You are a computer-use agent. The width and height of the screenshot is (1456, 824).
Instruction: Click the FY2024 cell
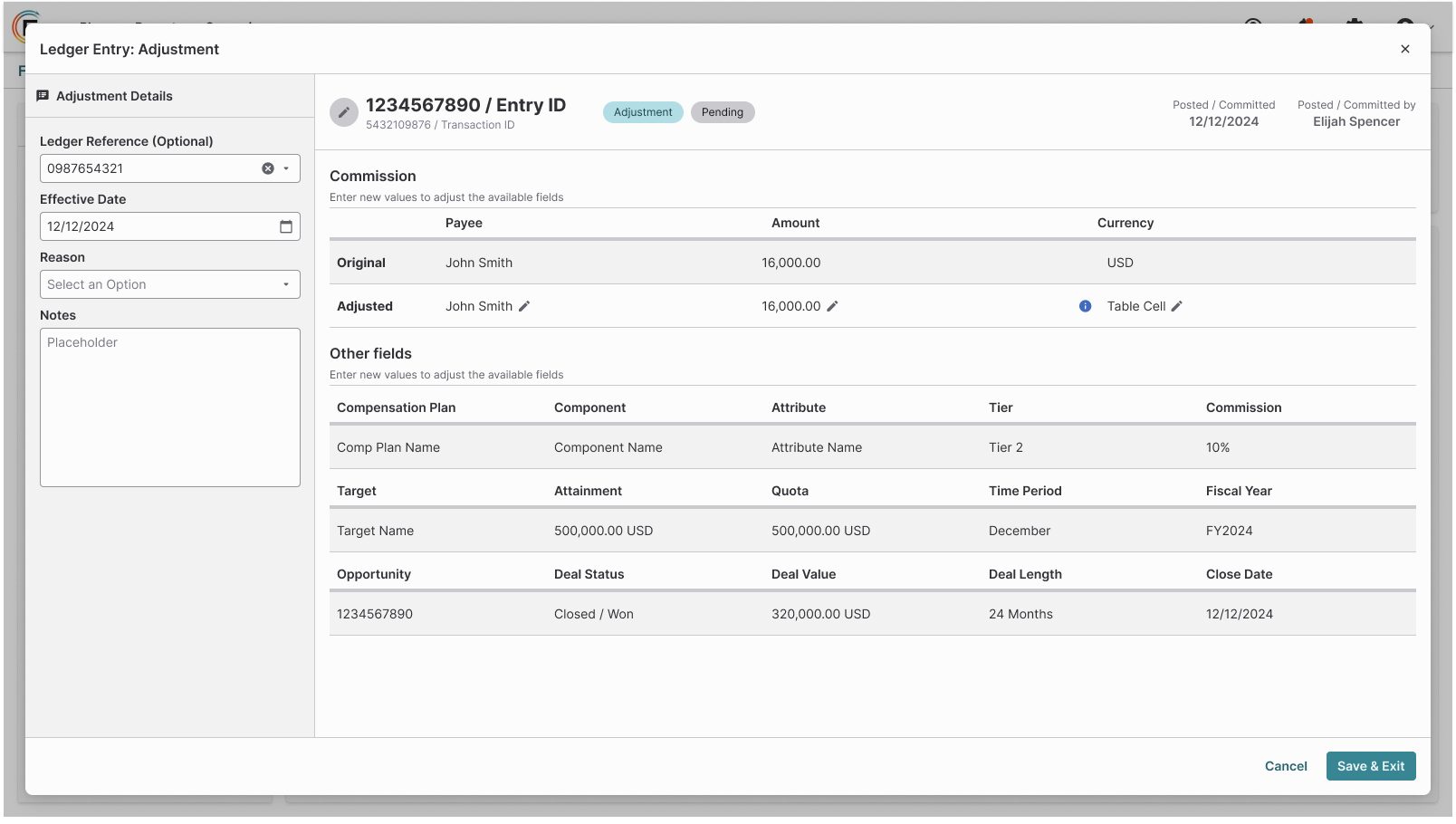pyautogui.click(x=1230, y=531)
